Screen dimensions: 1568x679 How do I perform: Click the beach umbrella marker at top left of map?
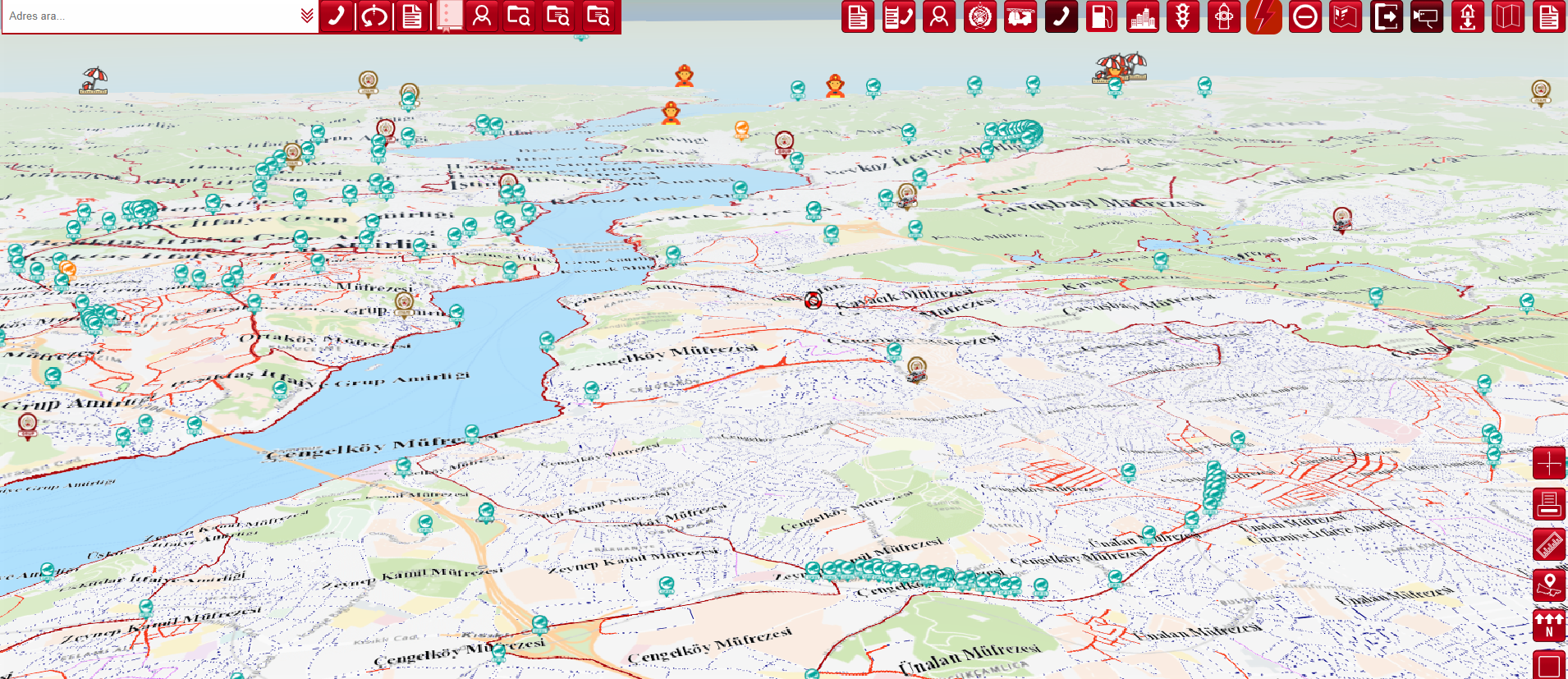pos(94,80)
